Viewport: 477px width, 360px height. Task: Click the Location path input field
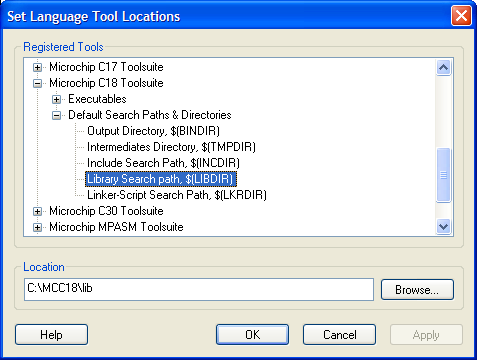199,289
